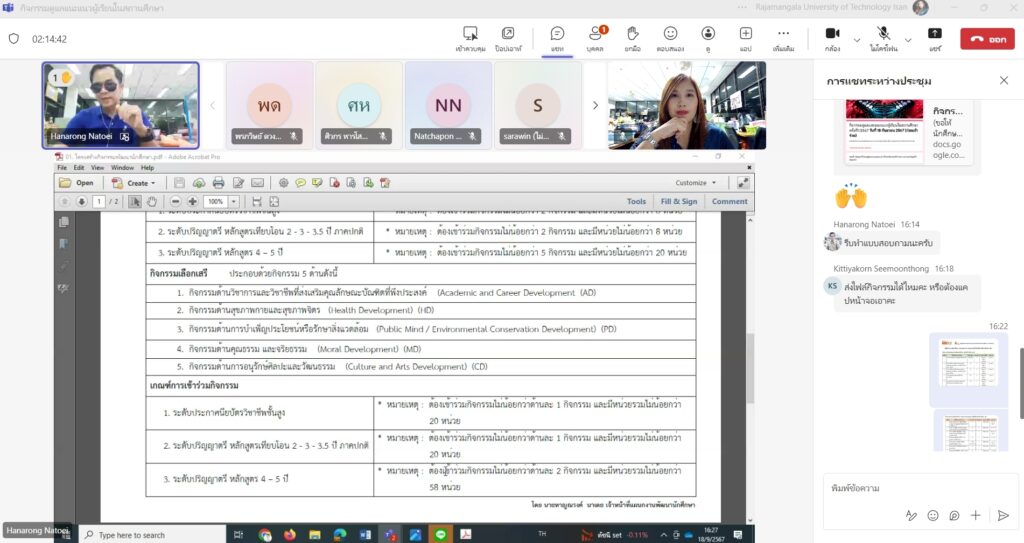Screen dimensions: 1024x543
Task: Open the Chat panel icon in meeting toolbar
Action: tap(557, 38)
